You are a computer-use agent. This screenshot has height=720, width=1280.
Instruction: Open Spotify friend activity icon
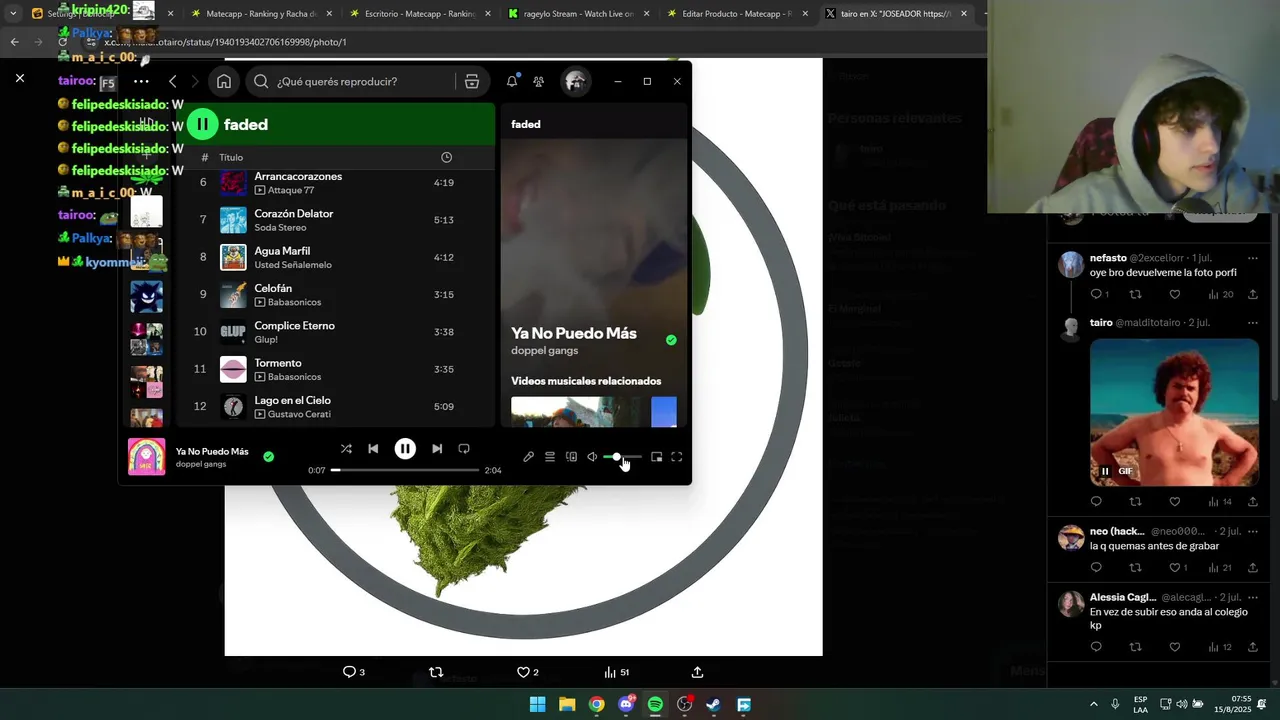pos(539,81)
